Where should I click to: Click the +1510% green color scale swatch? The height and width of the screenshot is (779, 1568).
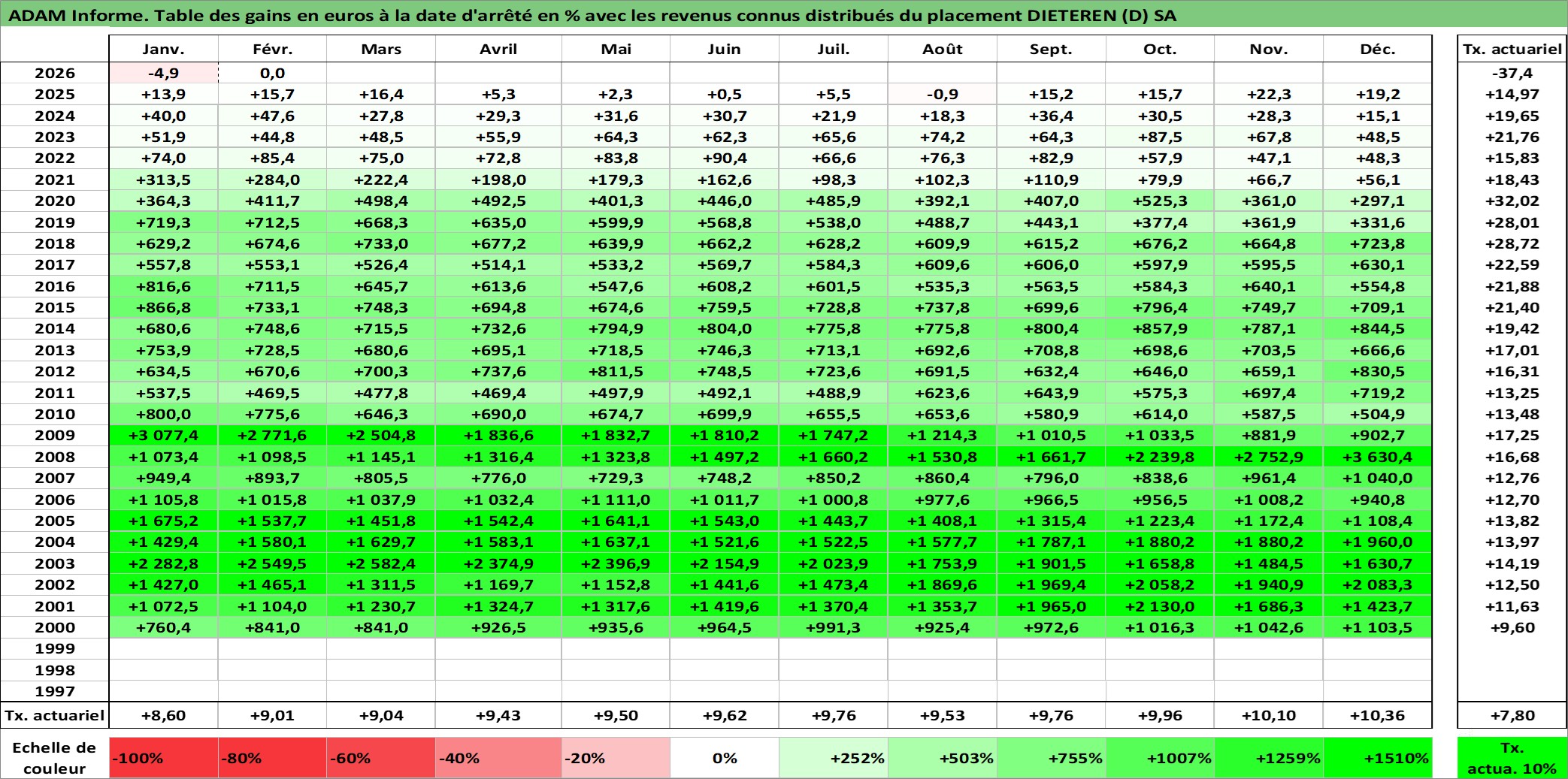point(1378,758)
